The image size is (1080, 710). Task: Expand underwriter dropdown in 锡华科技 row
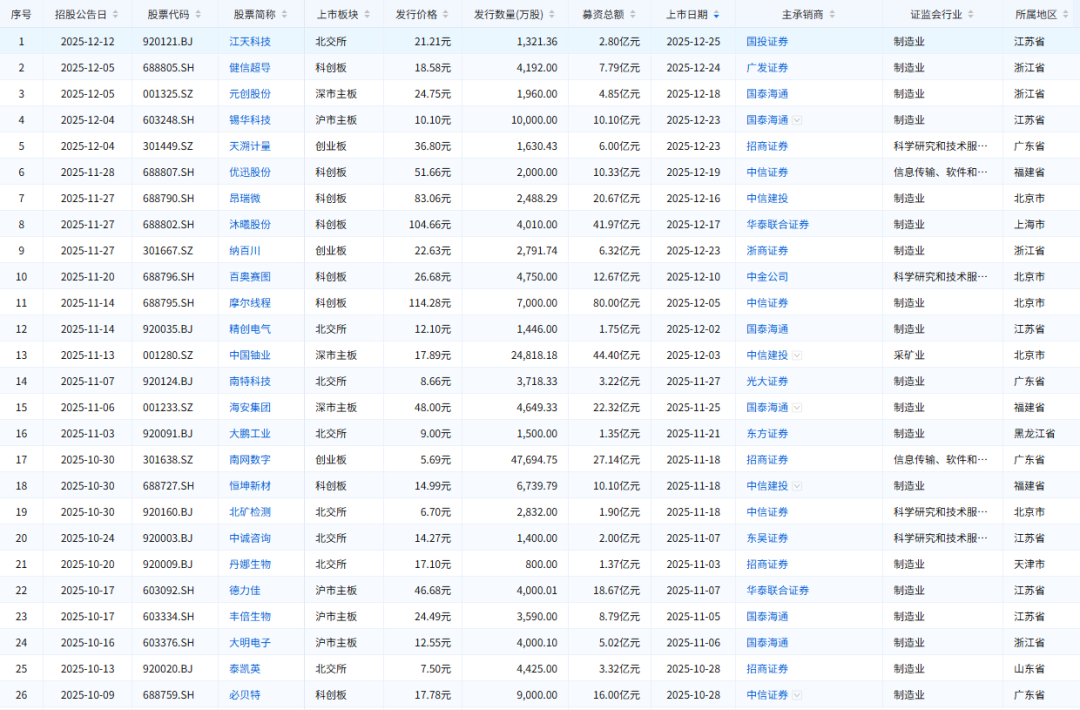(797, 120)
